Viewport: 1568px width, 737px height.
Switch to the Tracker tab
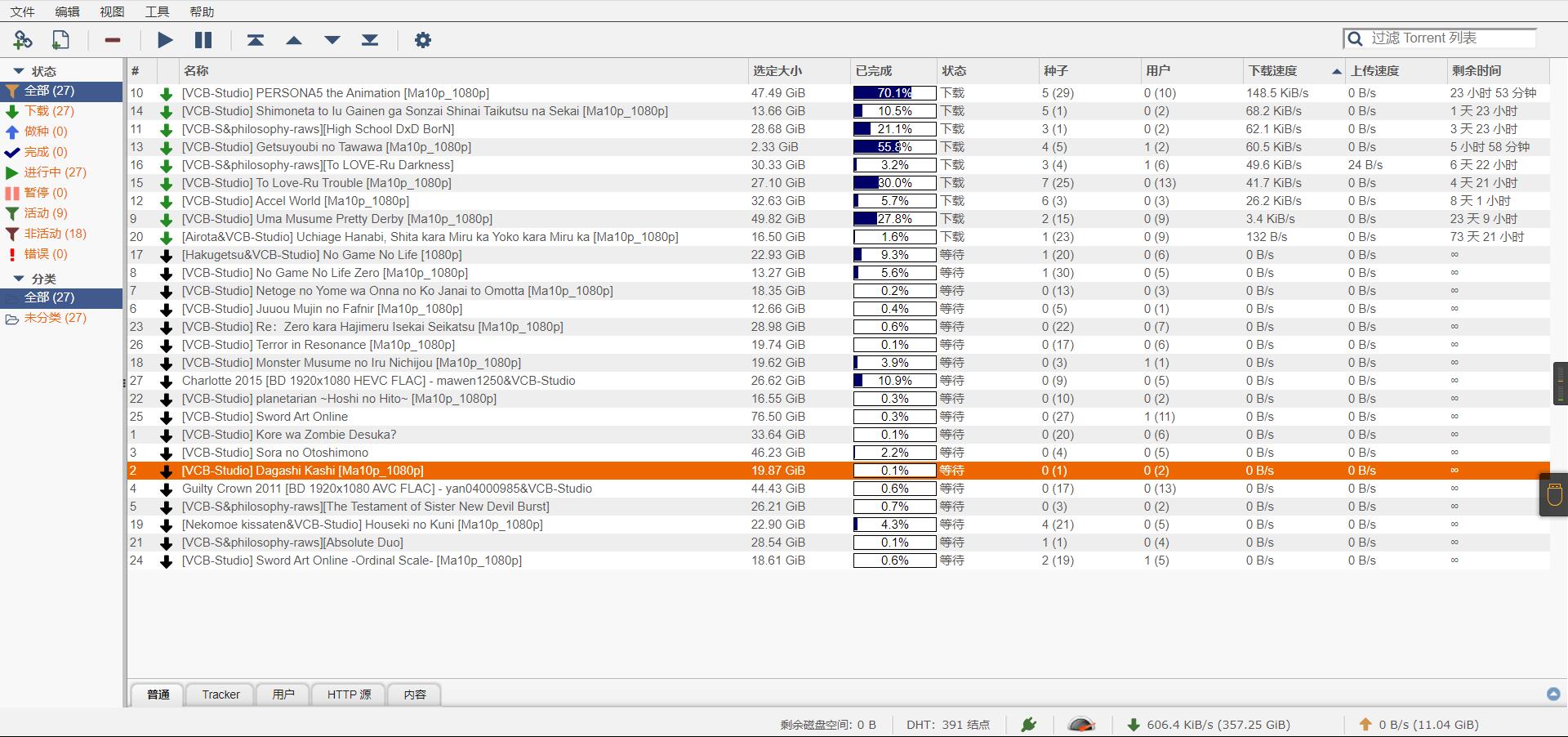tap(220, 695)
